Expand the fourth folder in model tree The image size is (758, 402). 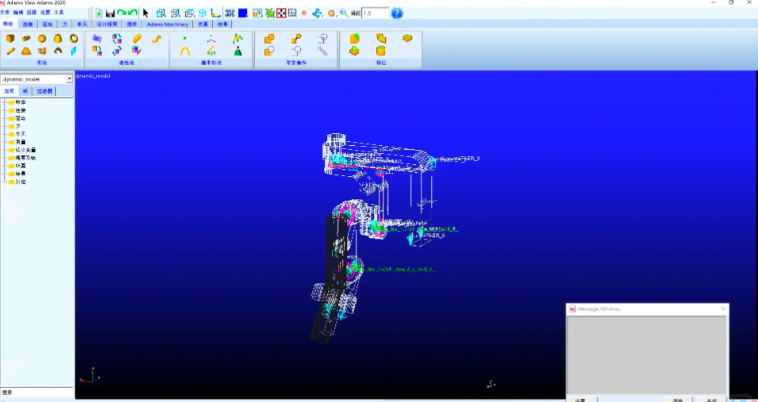pos(5,126)
